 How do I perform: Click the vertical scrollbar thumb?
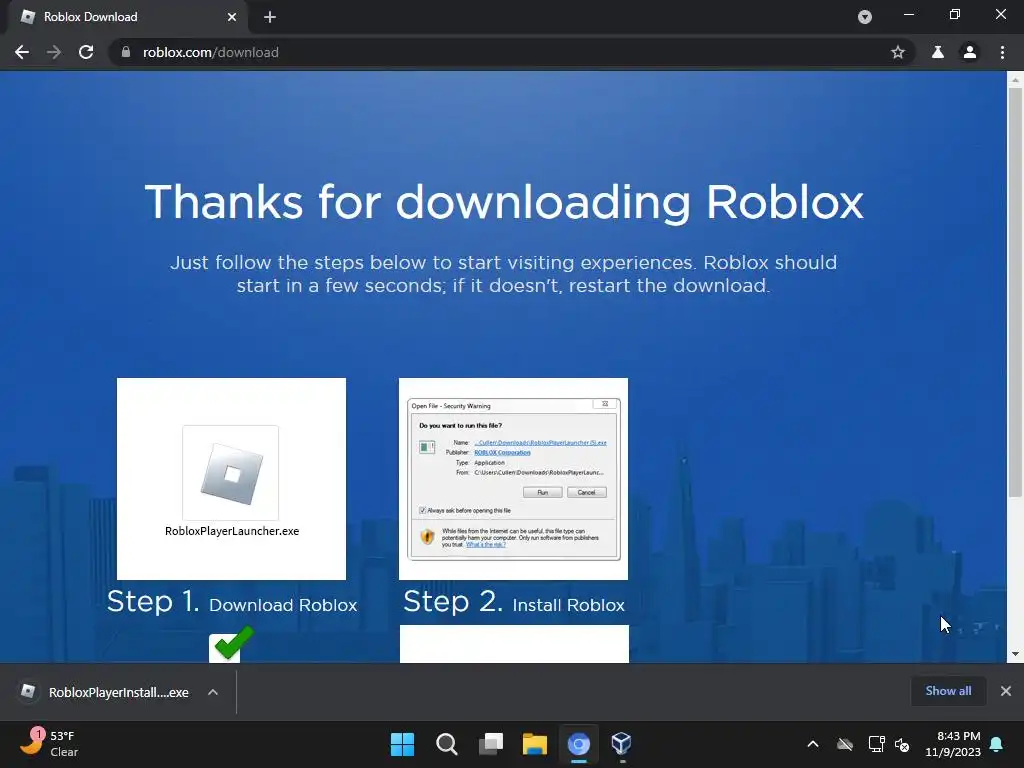pos(1015,293)
